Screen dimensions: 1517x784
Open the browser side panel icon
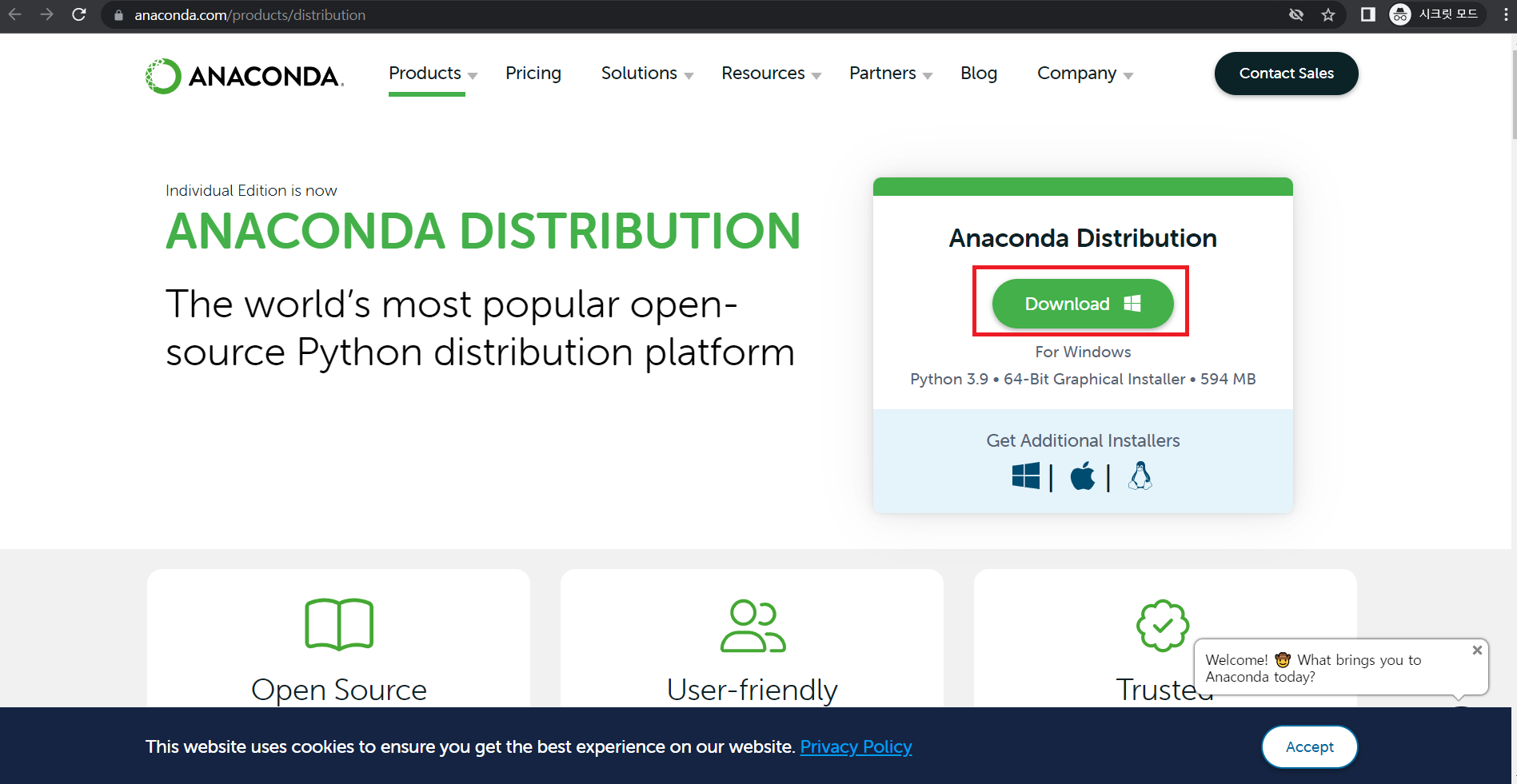tap(1368, 14)
